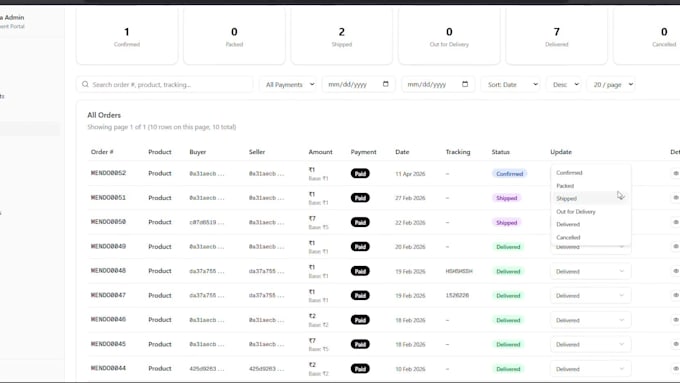
Task: Click the Delivered status badge on MEND00049
Action: click(508, 247)
